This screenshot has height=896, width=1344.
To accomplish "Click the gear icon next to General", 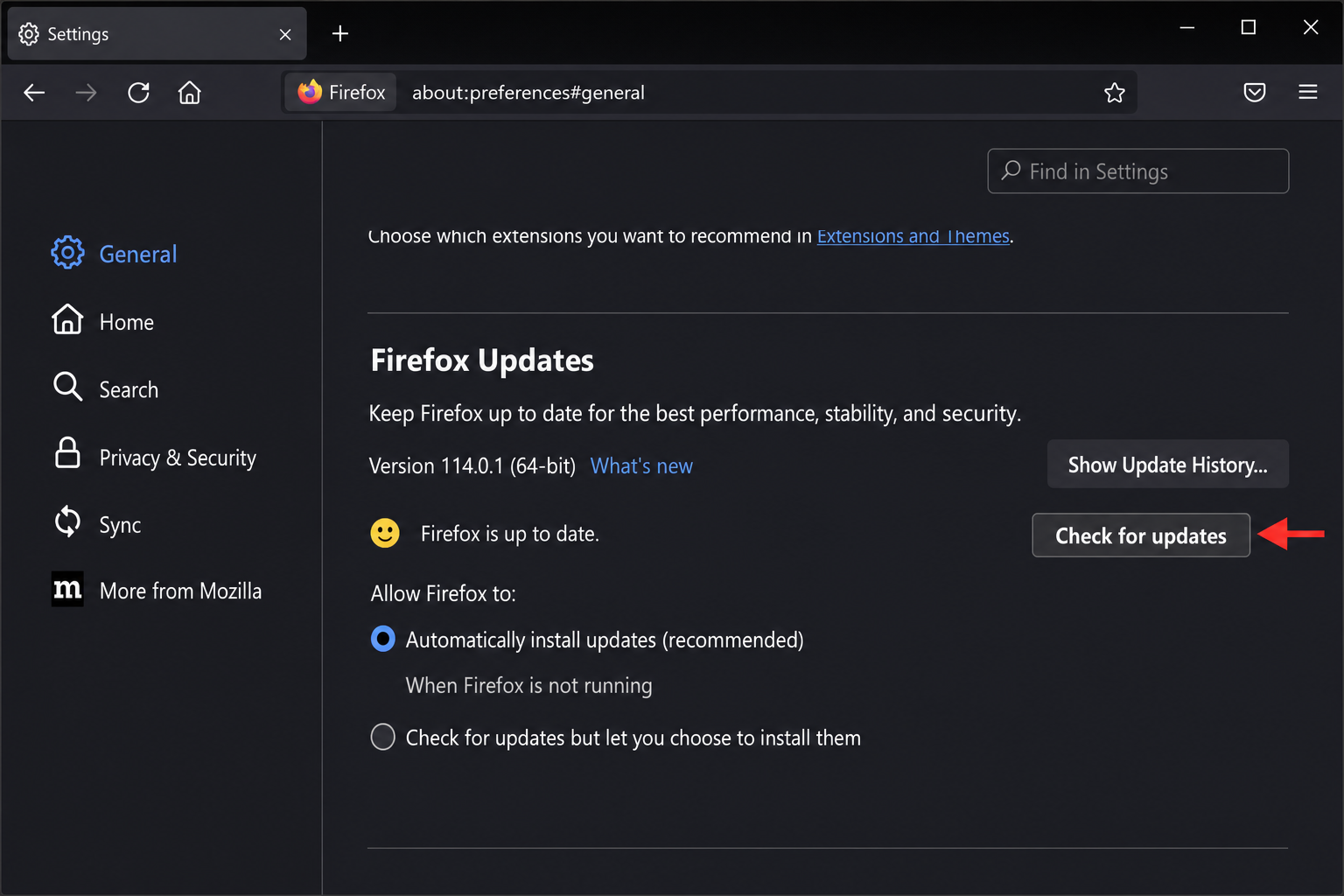I will (x=67, y=253).
